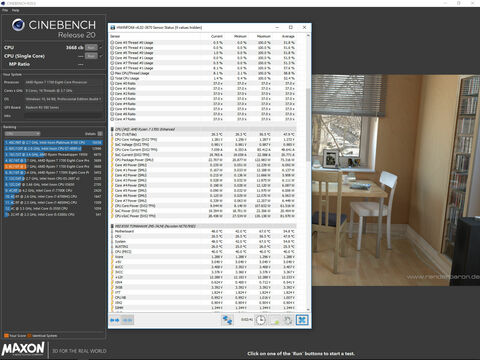Screen dimensions: 480x360
Task: Click the clock reset timer icon in HWiNFO
Action: 261,320
